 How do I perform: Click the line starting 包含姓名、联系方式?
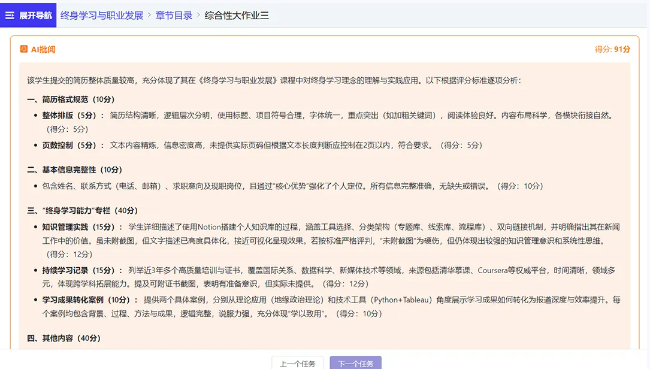pos(293,186)
